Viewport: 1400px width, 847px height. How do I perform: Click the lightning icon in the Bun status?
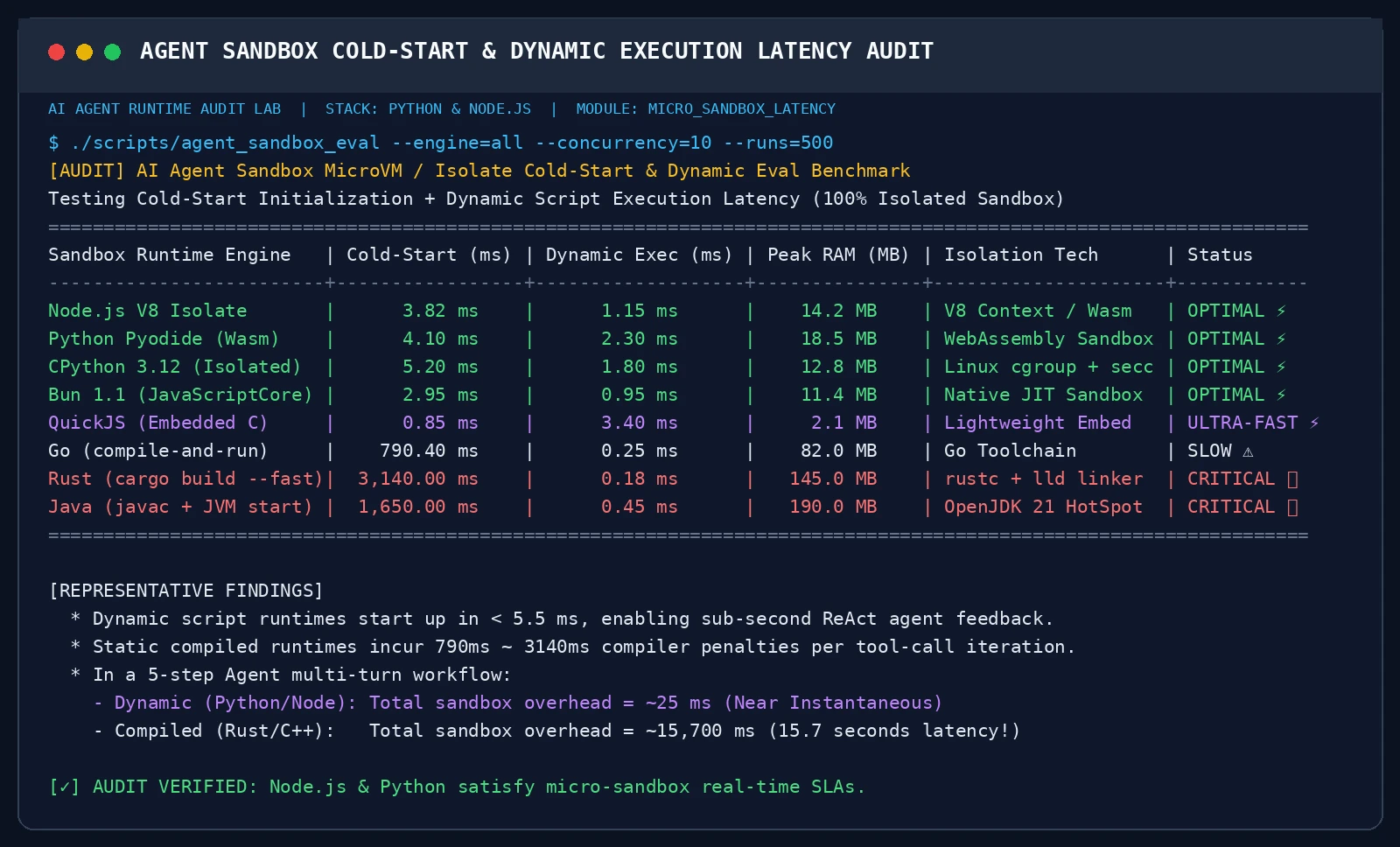tap(1281, 395)
